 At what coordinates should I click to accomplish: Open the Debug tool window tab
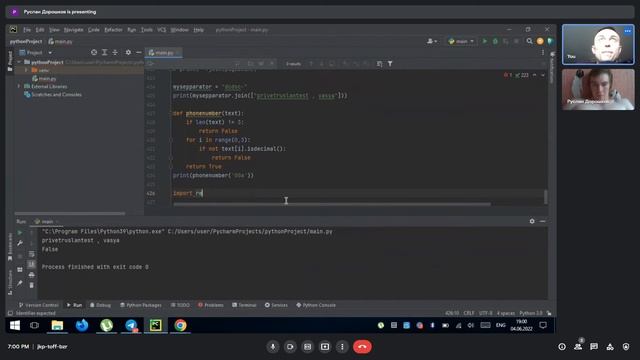[x=100, y=305]
